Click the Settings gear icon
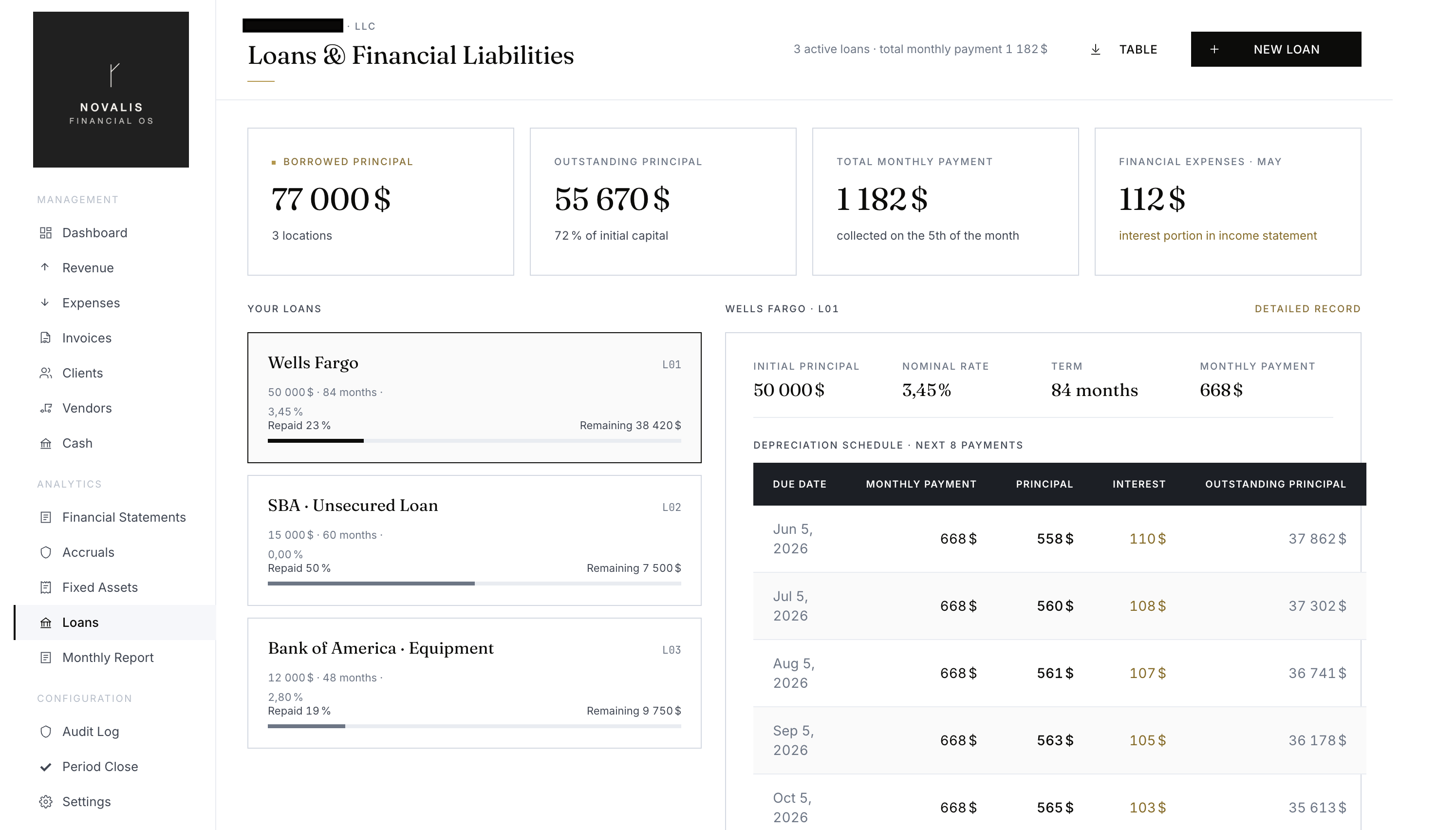The width and height of the screenshot is (1456, 830). [46, 801]
